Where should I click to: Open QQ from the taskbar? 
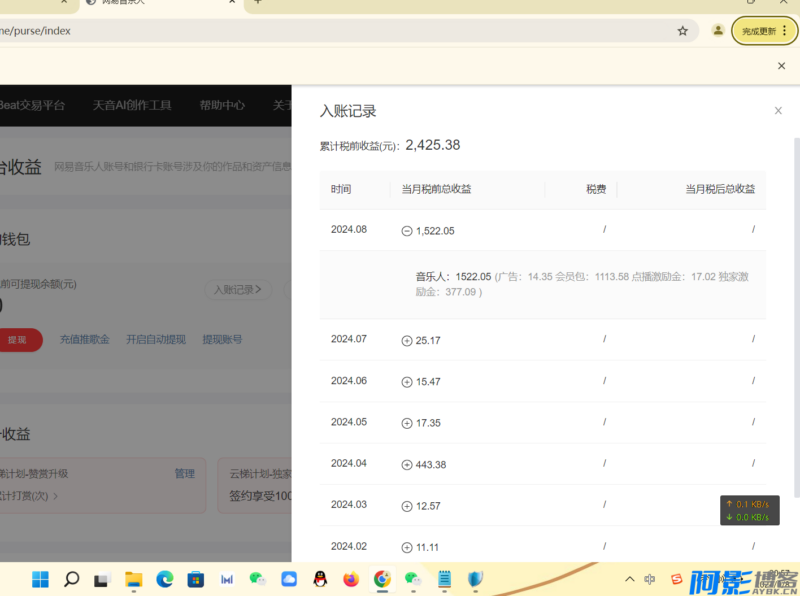click(320, 579)
